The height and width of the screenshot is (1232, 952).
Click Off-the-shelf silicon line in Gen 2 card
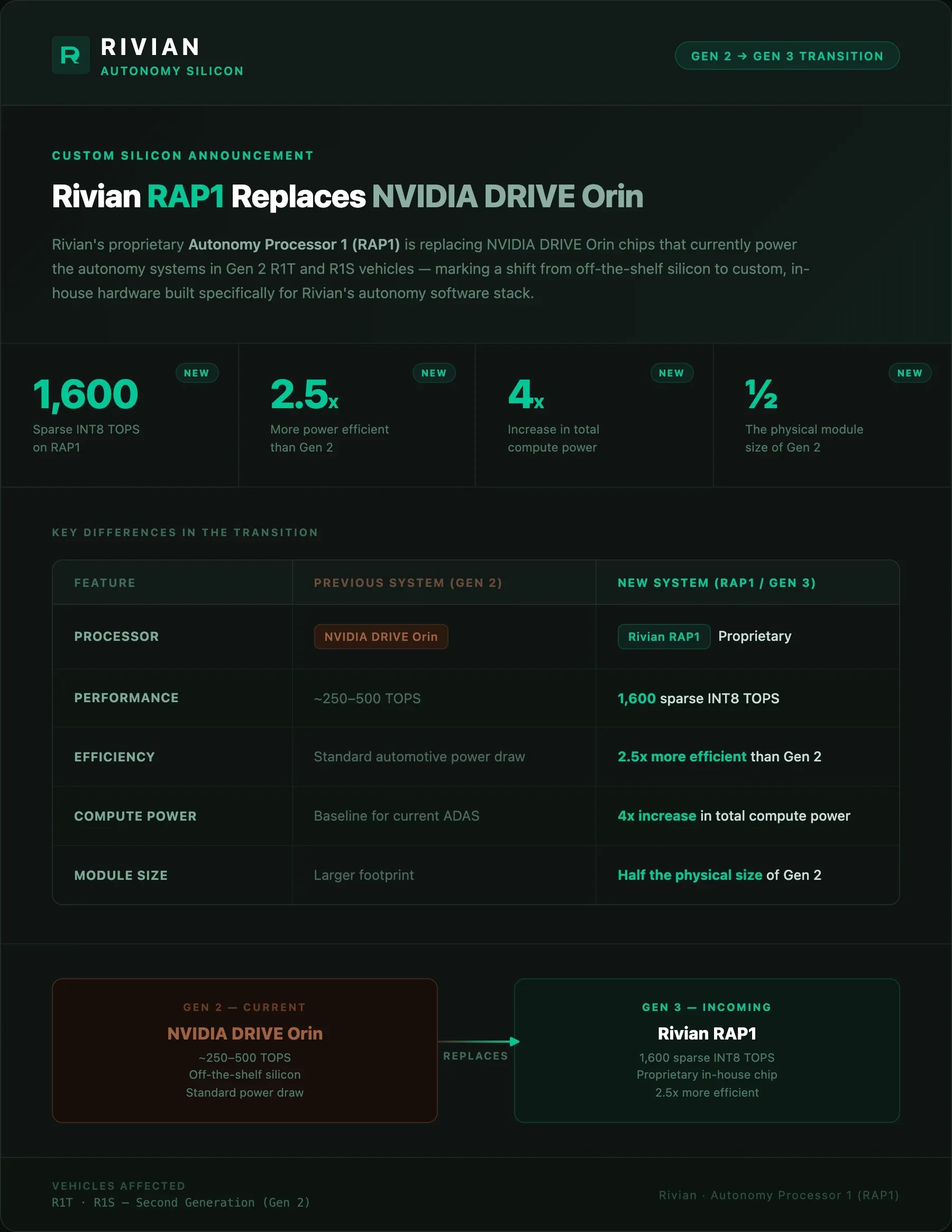[x=245, y=1074]
